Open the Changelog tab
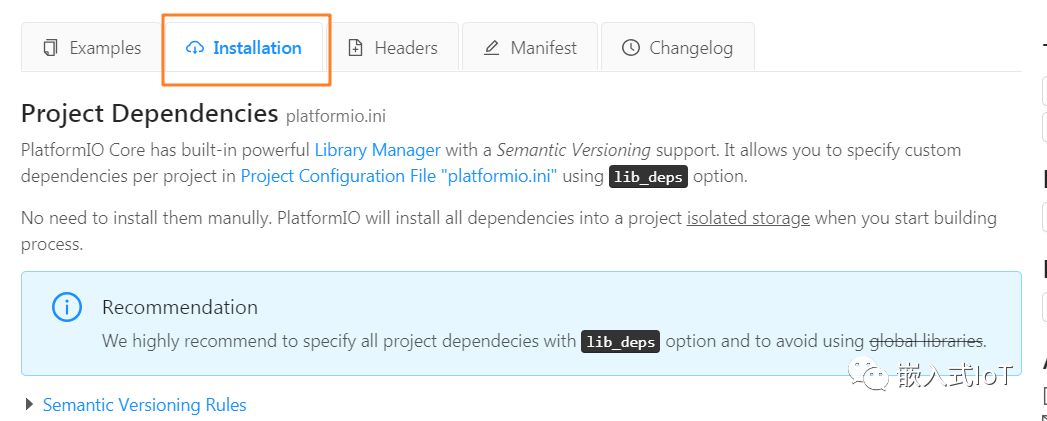The height and width of the screenshot is (421, 1047). coord(690,48)
